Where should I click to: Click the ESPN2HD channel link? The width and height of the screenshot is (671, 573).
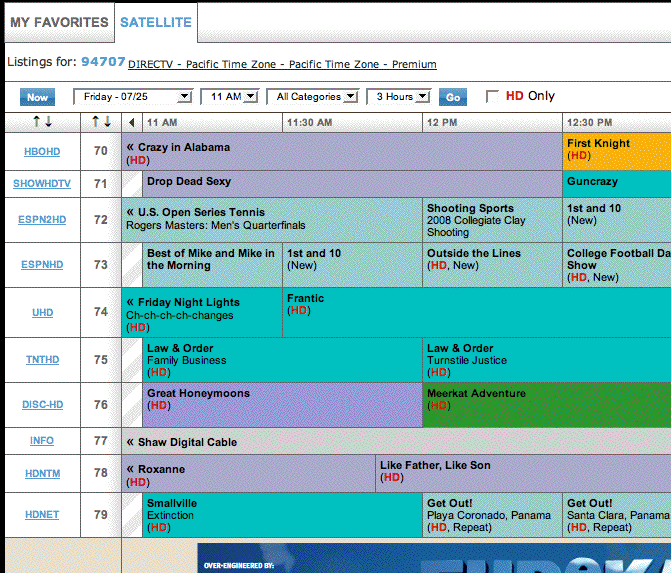tap(42, 219)
